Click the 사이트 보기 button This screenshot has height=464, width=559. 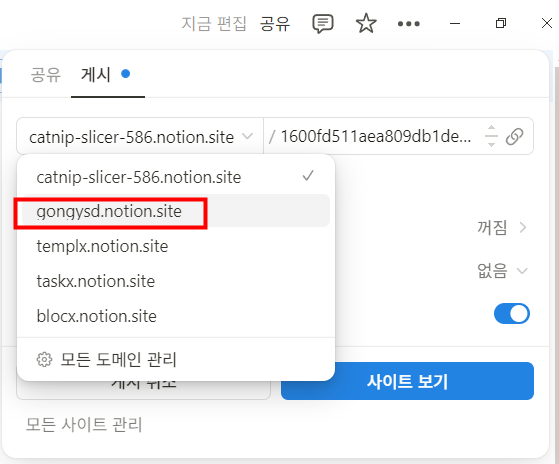[407, 381]
